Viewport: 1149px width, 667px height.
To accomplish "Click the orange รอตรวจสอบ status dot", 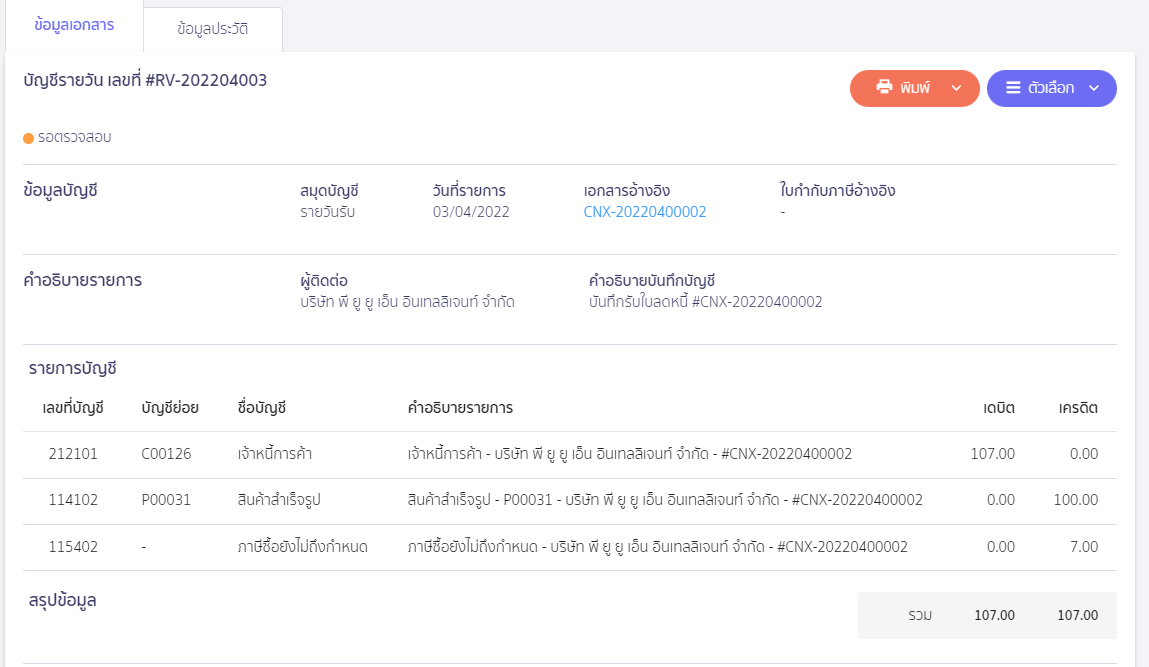I will point(29,138).
